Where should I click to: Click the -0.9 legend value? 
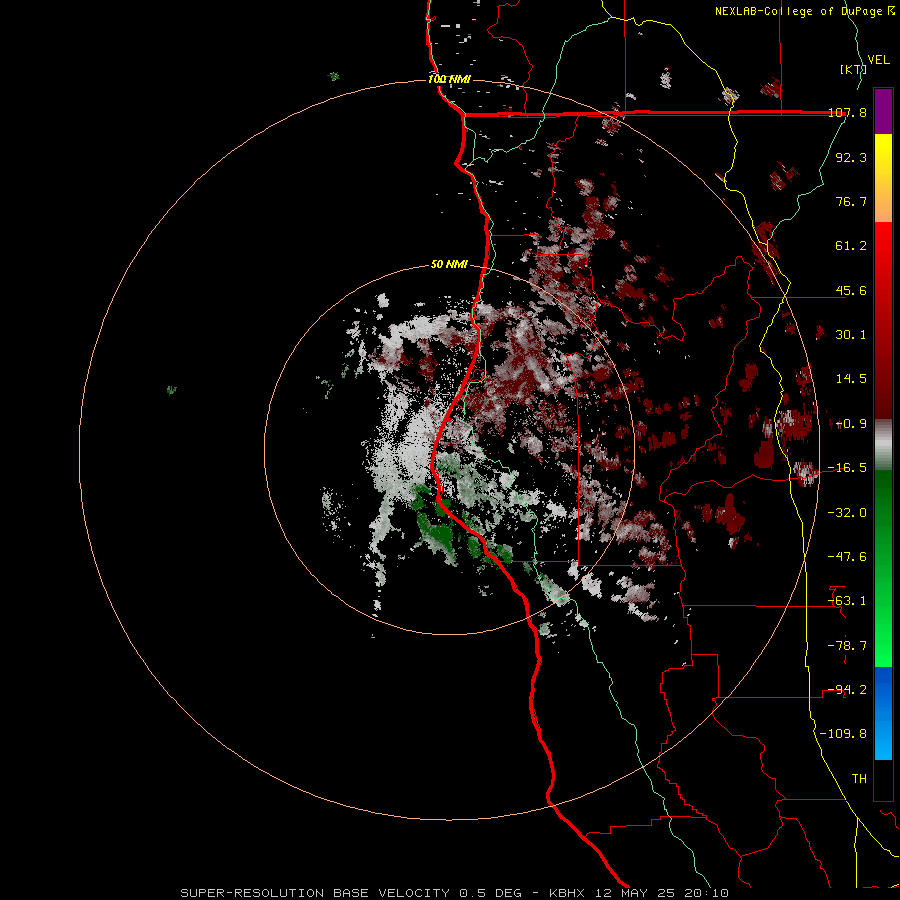(x=849, y=424)
